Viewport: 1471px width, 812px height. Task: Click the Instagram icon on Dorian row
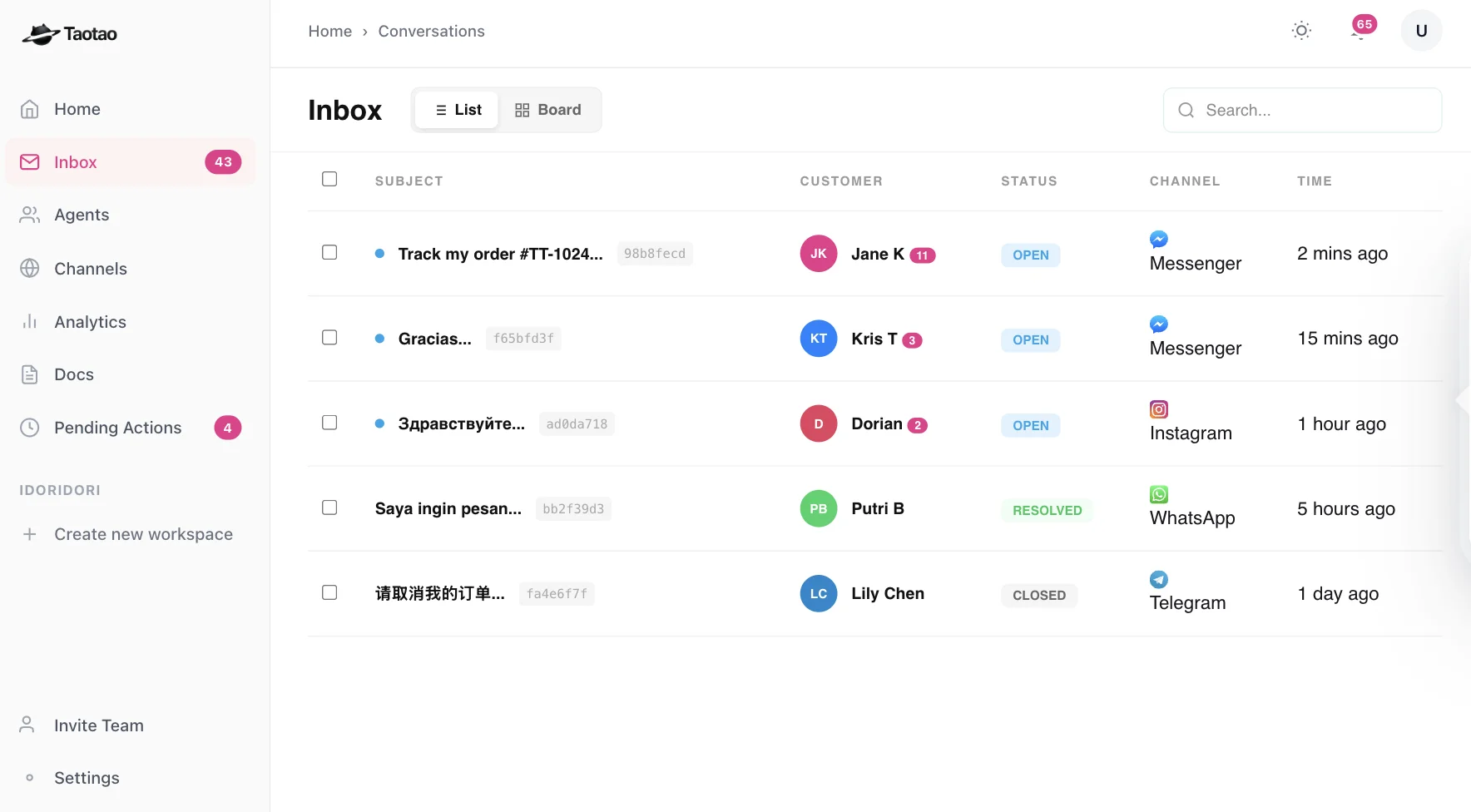(x=1158, y=409)
